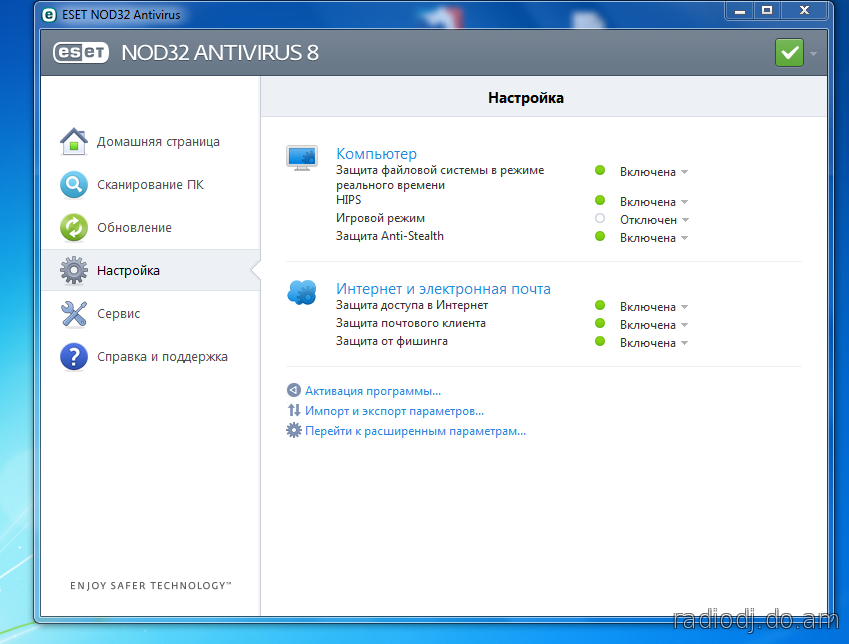This screenshot has height=644, width=849.
Task: Minimize the ESET NOD32 window
Action: pos(740,11)
